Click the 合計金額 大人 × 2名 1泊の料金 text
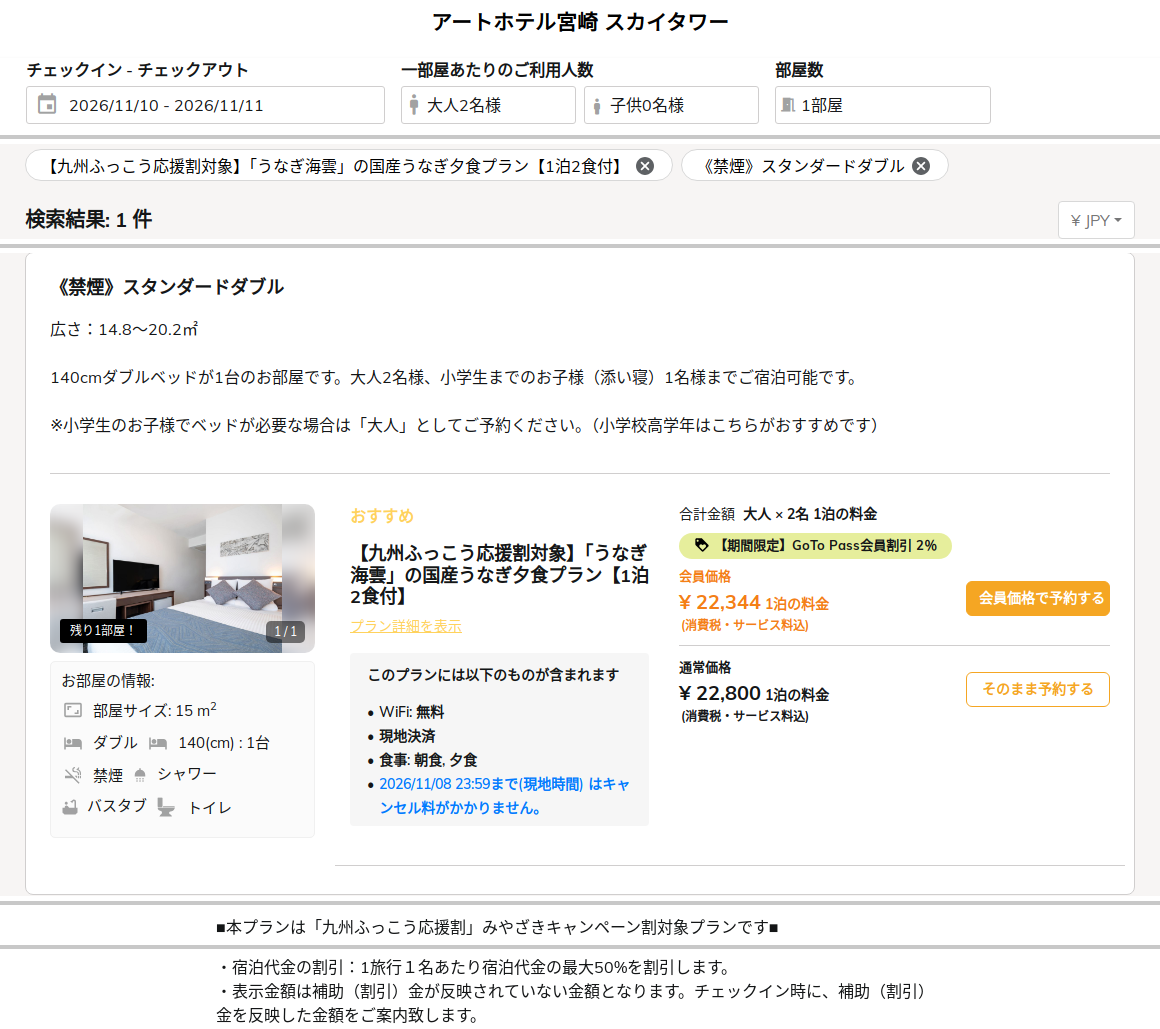Screen dimensions: 1160x1029 778,513
